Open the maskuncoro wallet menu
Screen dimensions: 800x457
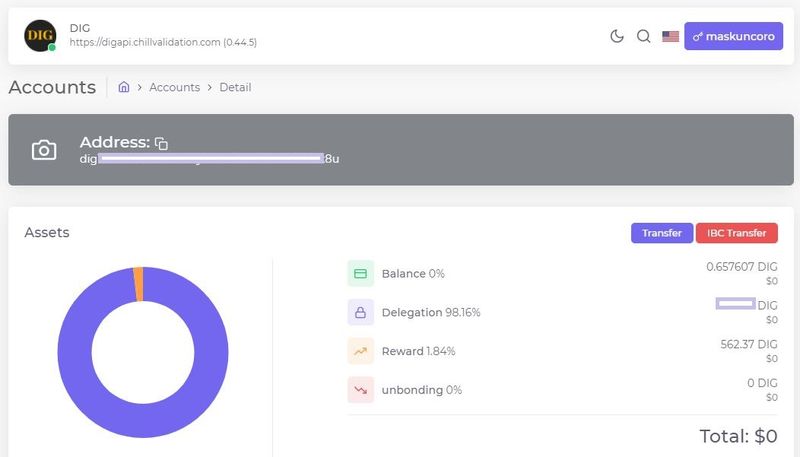(x=733, y=37)
